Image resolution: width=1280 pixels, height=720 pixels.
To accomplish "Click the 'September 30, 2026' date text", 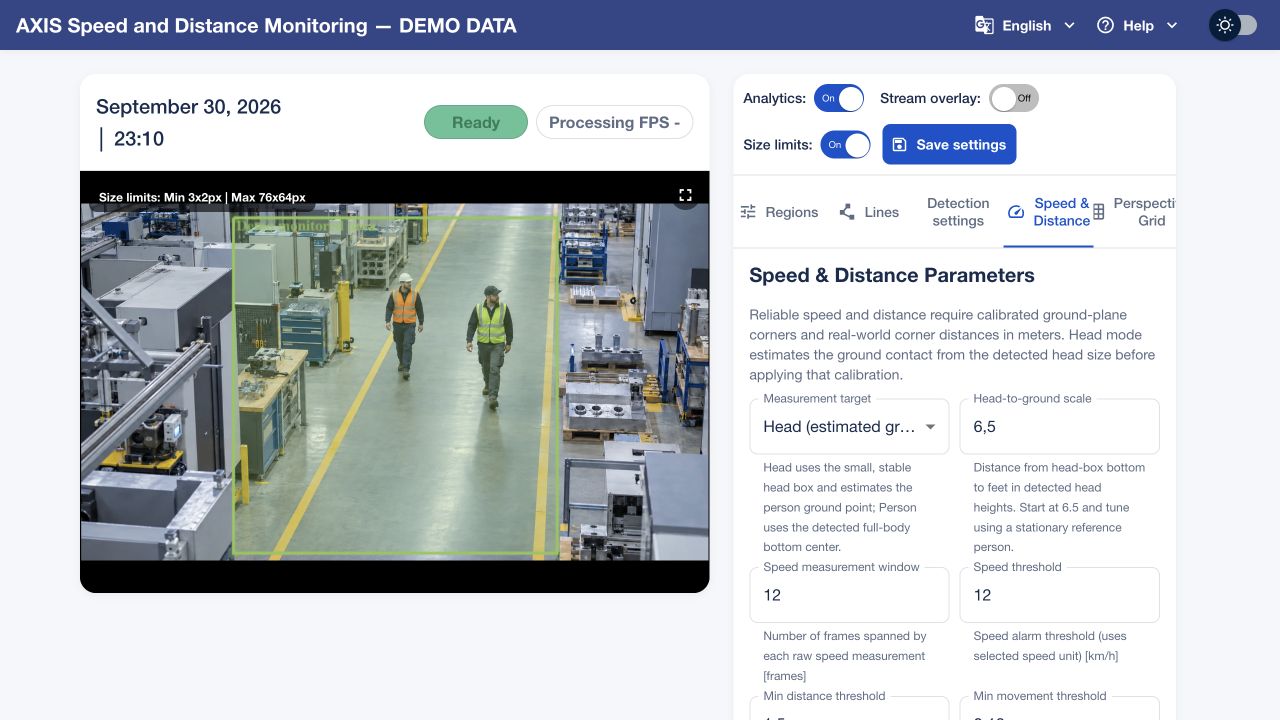I will point(188,107).
